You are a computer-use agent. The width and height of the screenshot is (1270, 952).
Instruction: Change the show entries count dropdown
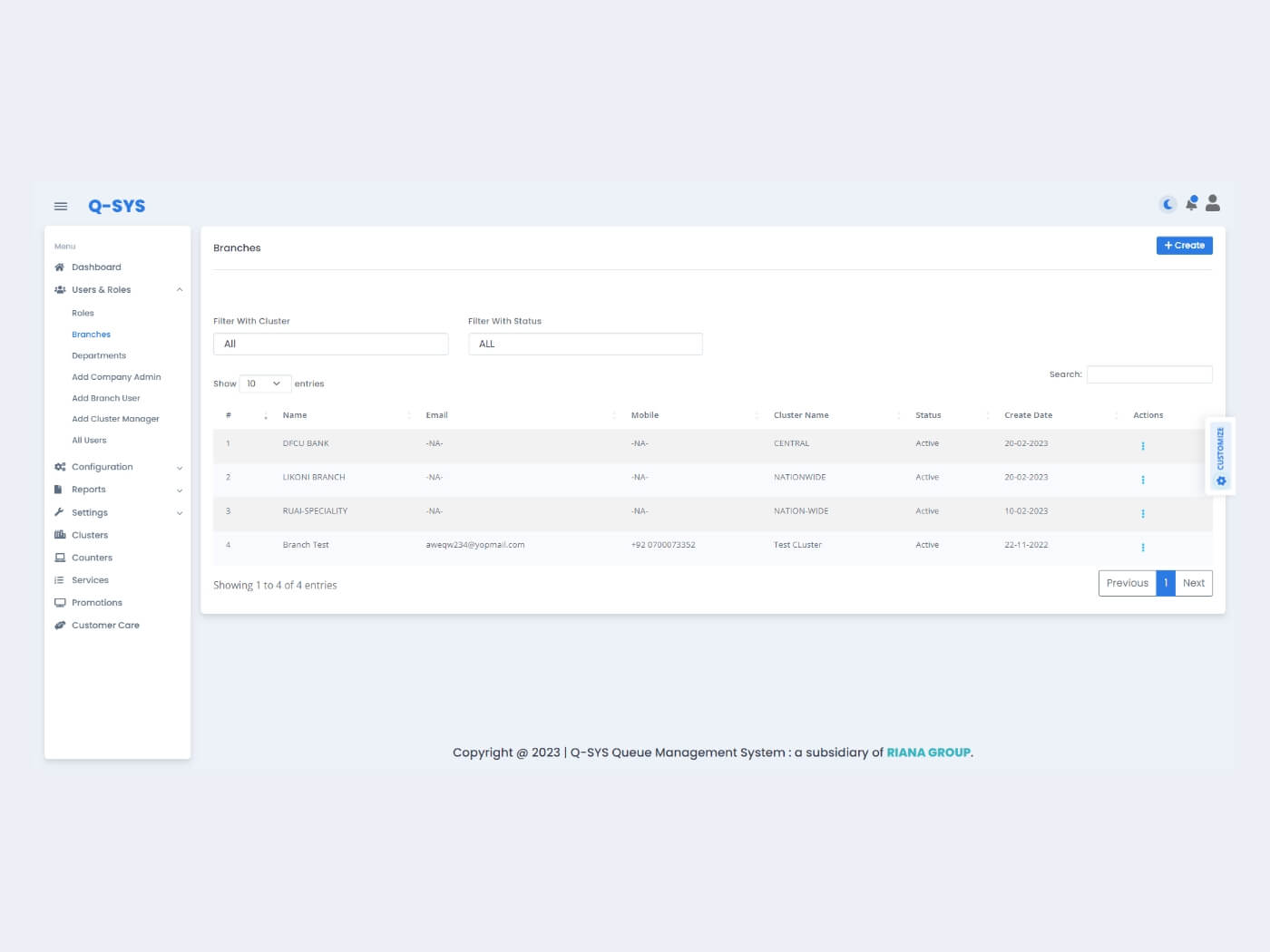(265, 384)
